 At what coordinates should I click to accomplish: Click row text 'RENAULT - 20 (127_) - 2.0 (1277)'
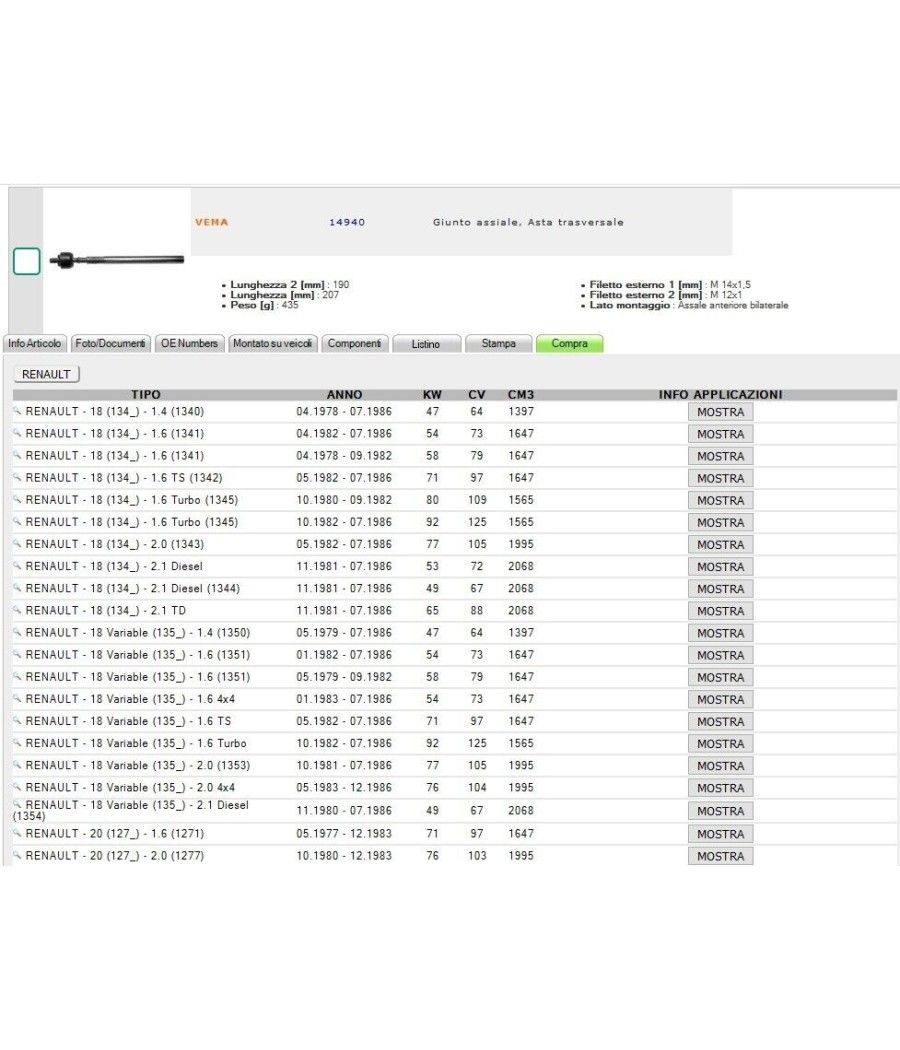pos(115,855)
